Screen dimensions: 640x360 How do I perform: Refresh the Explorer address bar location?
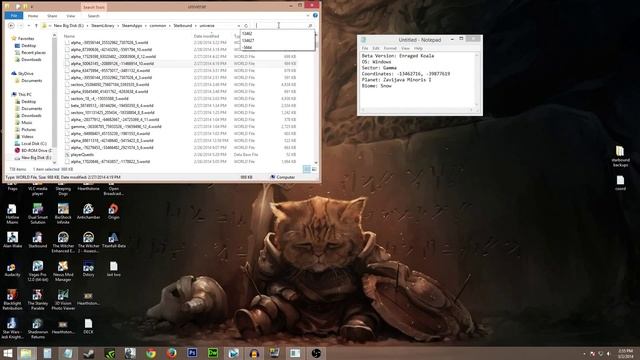pyautogui.click(x=246, y=25)
